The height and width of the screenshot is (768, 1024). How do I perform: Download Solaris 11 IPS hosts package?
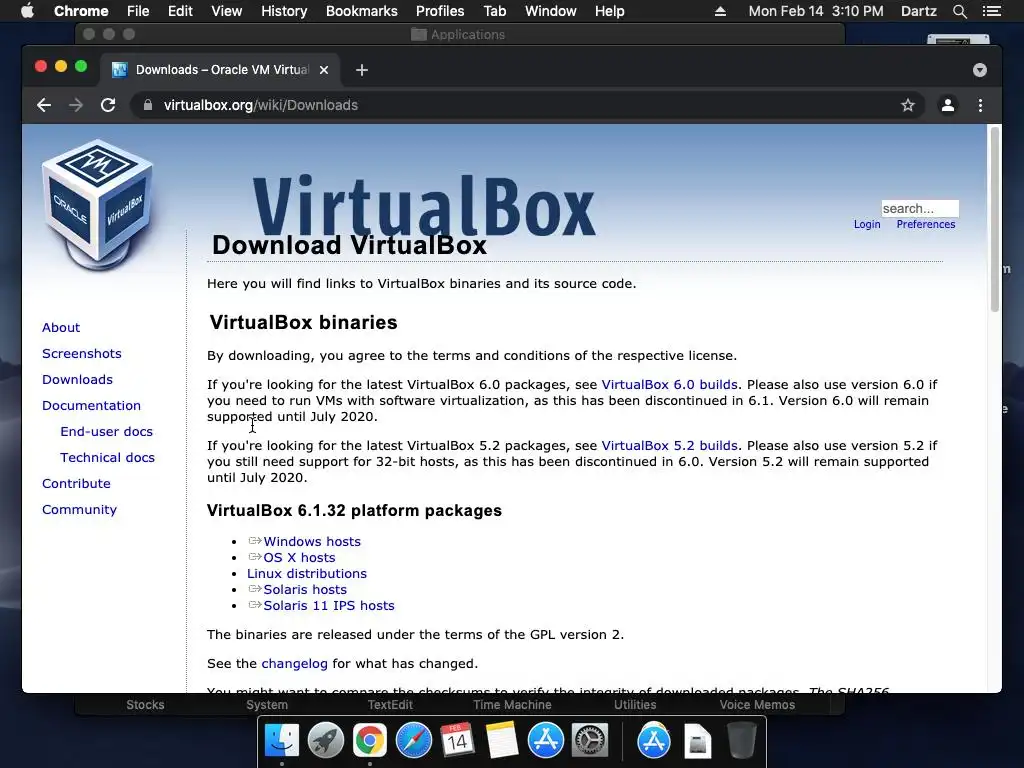tap(328, 605)
